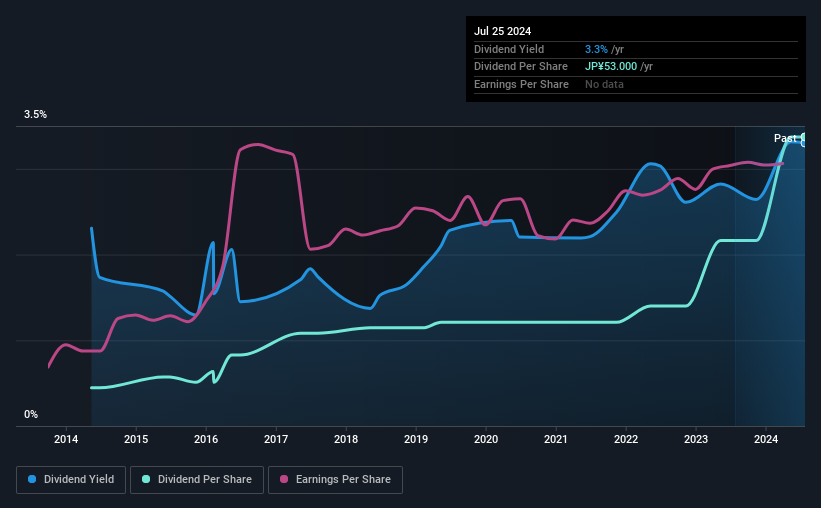This screenshot has height=508, width=821.
Task: Click the 2019 x-axis label
Action: click(416, 439)
